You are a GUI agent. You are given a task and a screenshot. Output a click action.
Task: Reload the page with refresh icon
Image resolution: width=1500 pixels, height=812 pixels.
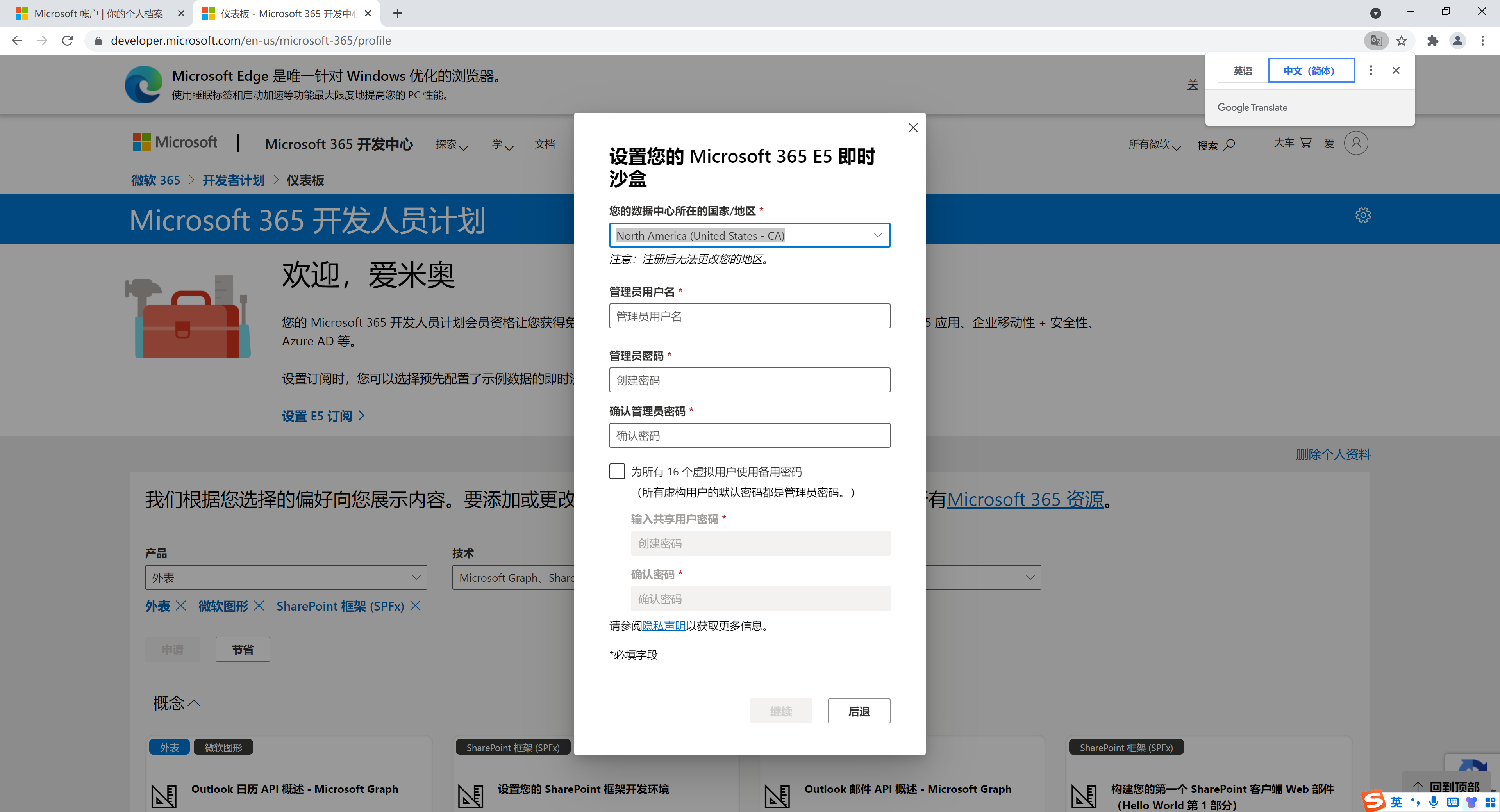point(68,40)
